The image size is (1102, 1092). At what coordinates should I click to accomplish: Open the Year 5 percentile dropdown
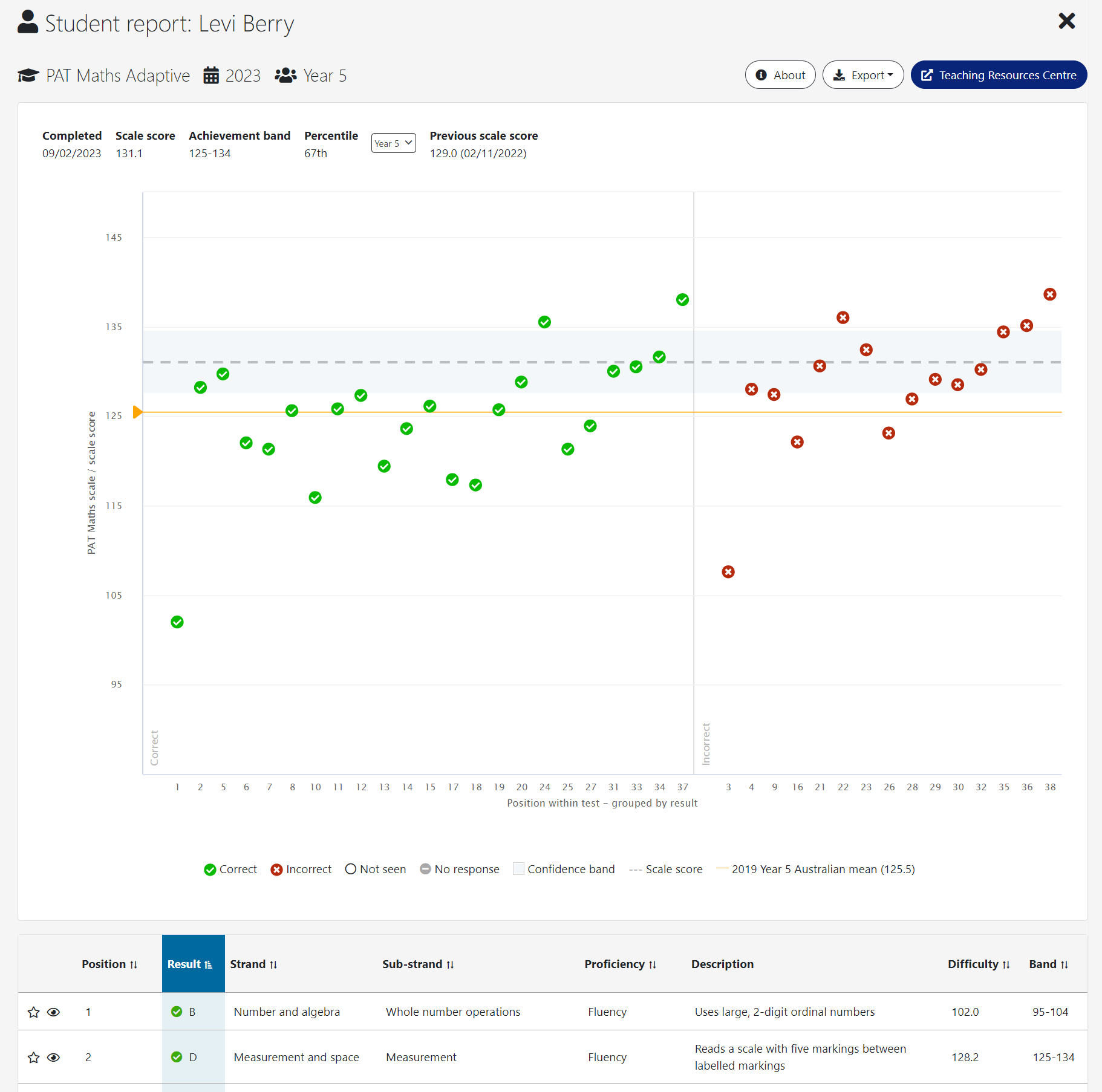pos(393,143)
